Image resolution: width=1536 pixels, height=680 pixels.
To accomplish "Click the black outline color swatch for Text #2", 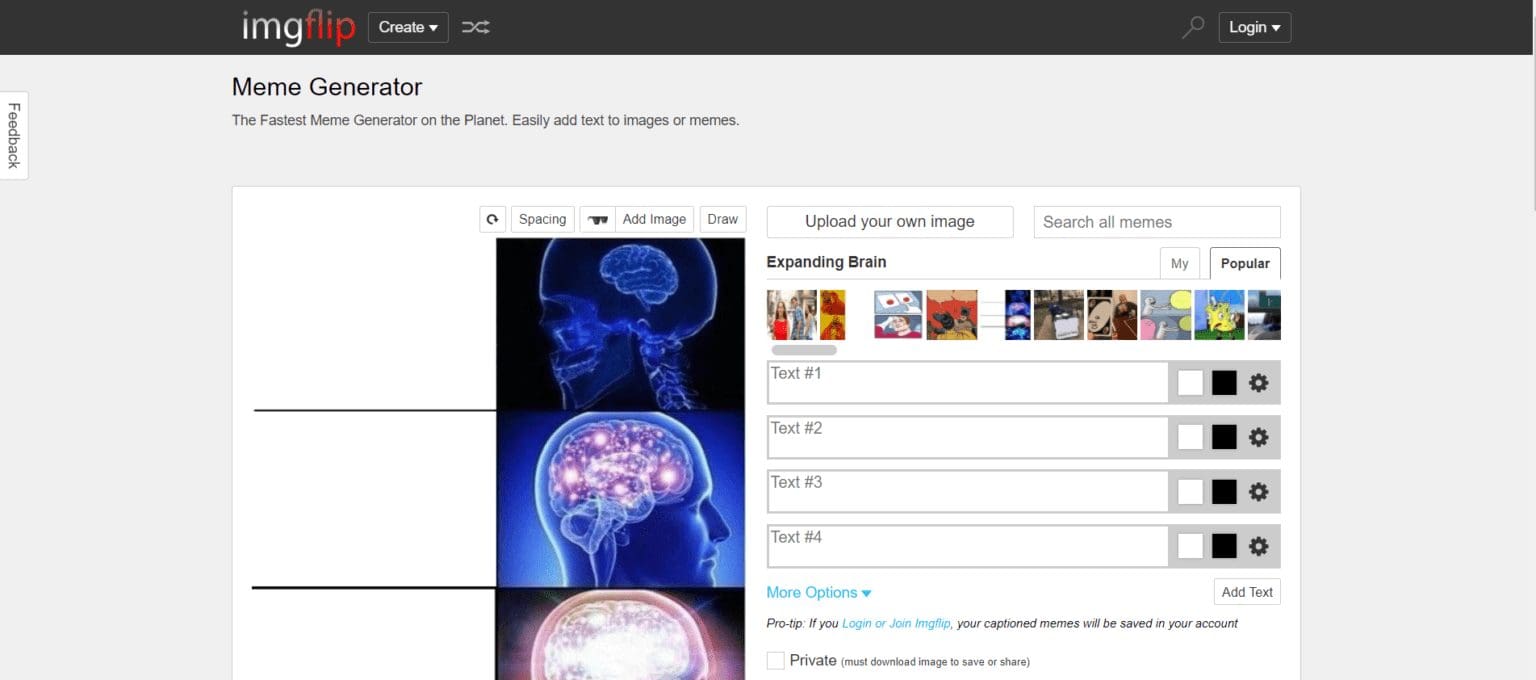I will tap(1224, 437).
